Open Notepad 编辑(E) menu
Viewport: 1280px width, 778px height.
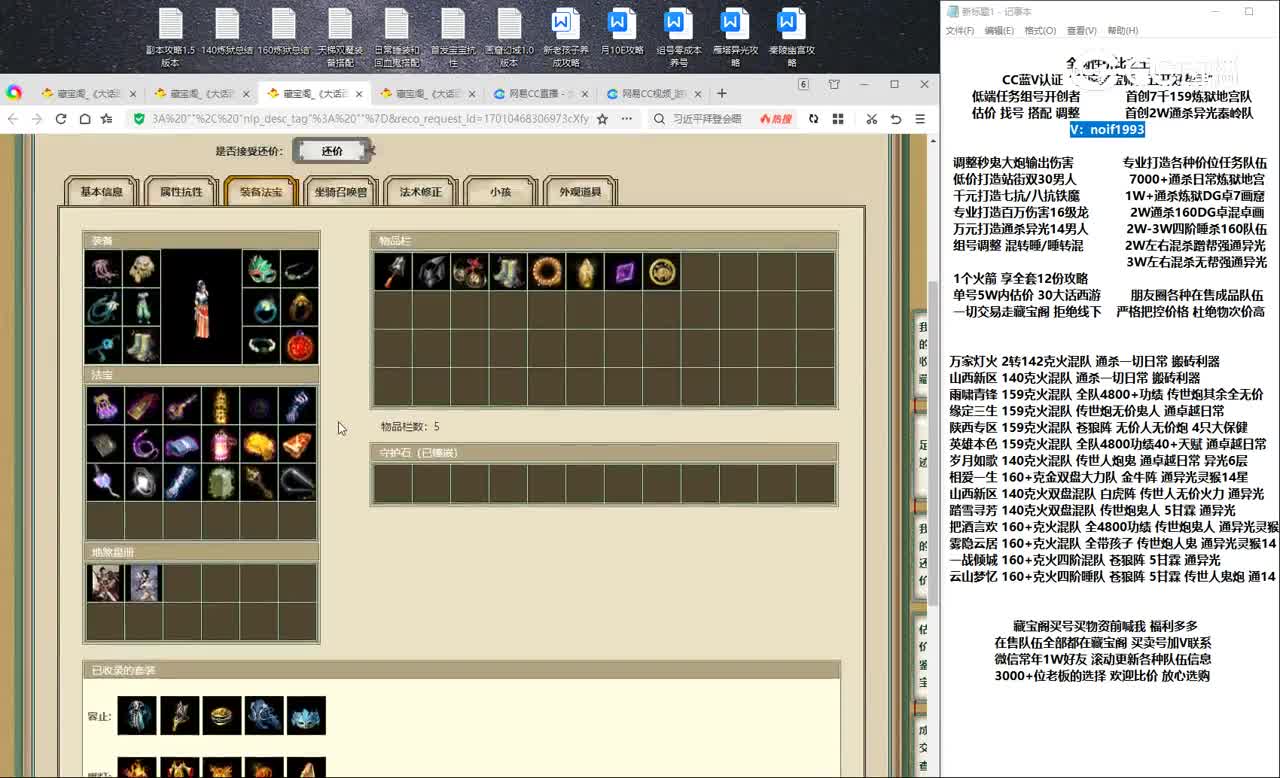(999, 31)
